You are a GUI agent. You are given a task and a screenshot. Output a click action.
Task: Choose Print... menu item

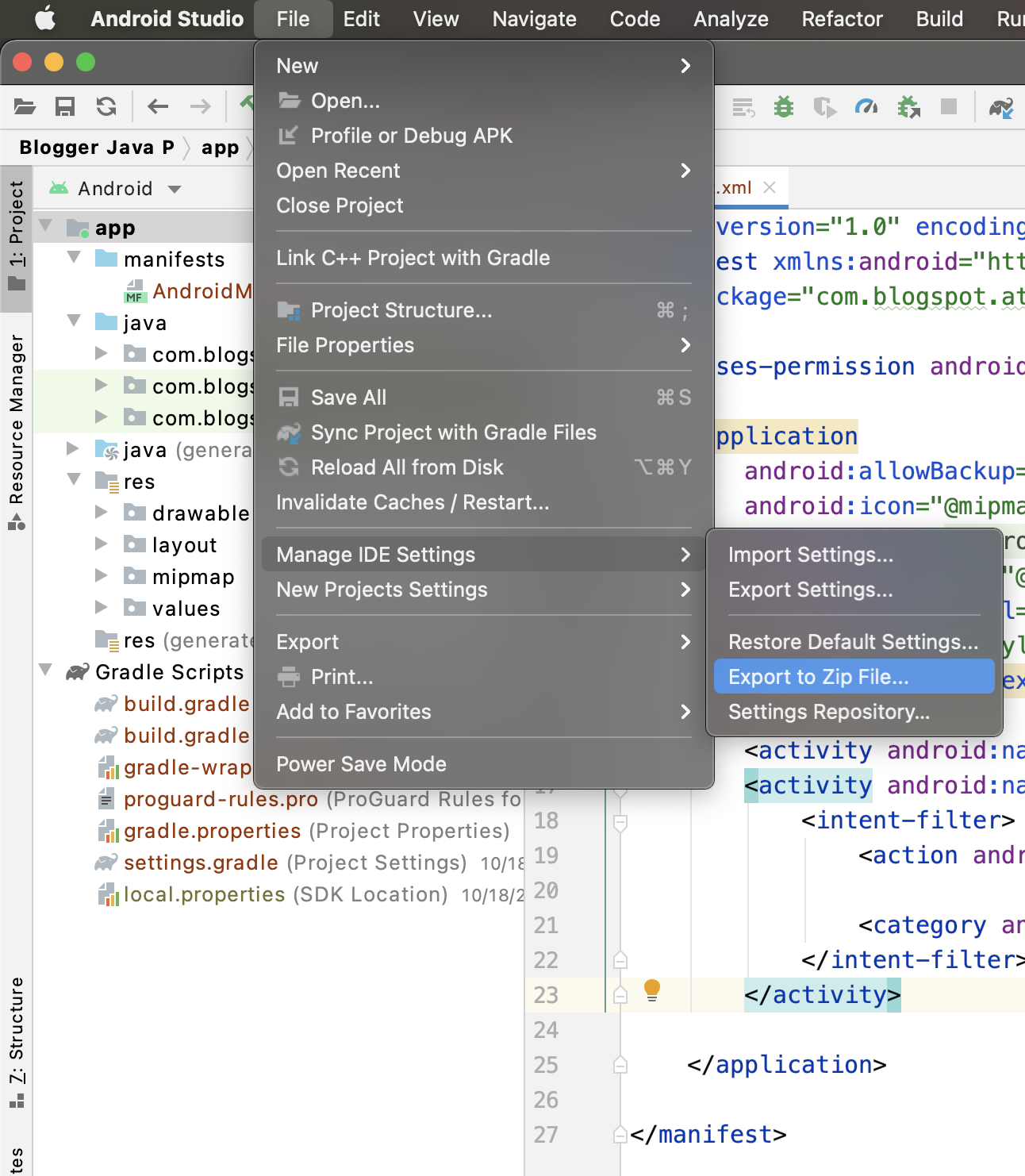pyautogui.click(x=484, y=677)
